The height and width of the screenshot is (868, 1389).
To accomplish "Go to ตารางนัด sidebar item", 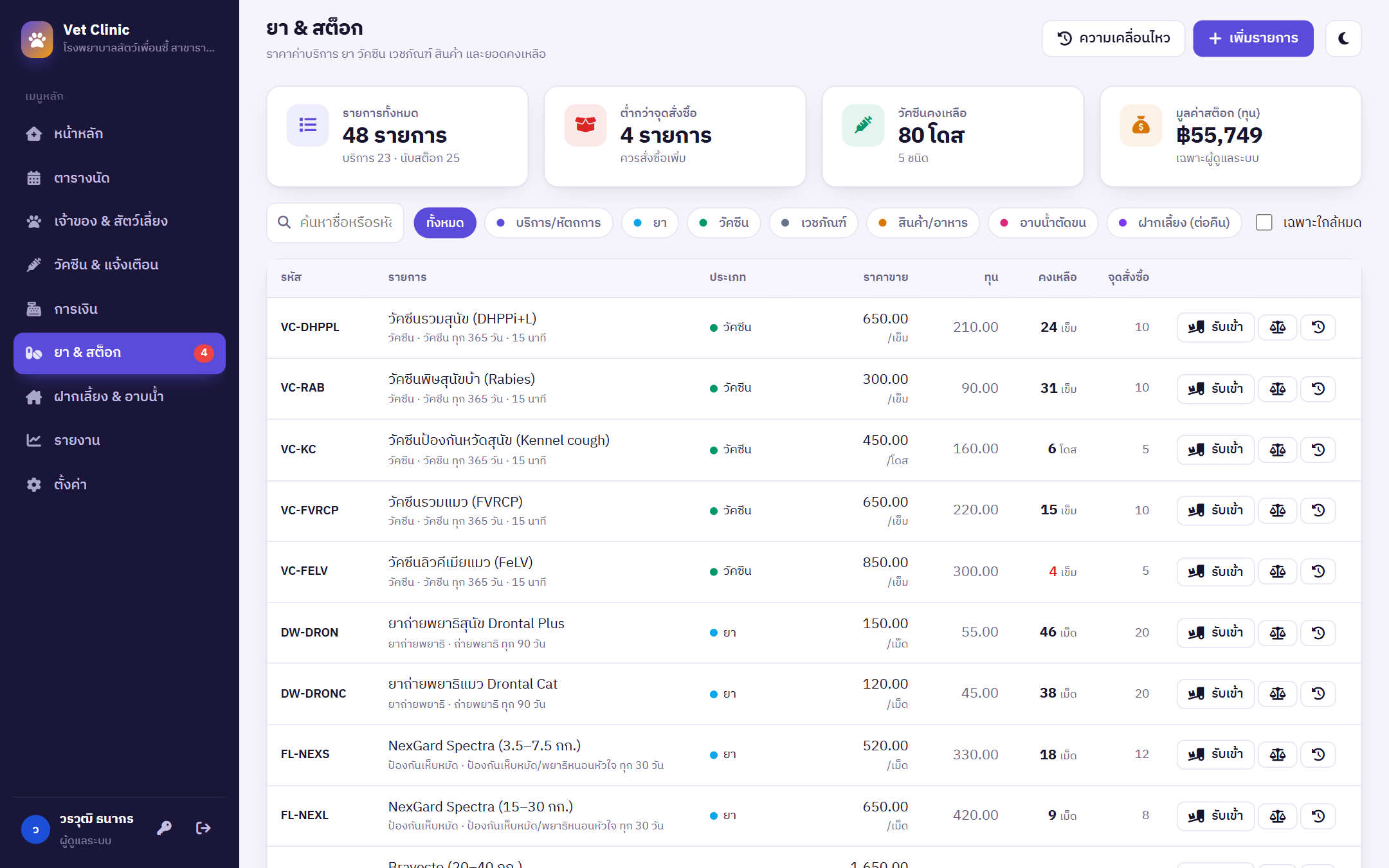I will [120, 178].
